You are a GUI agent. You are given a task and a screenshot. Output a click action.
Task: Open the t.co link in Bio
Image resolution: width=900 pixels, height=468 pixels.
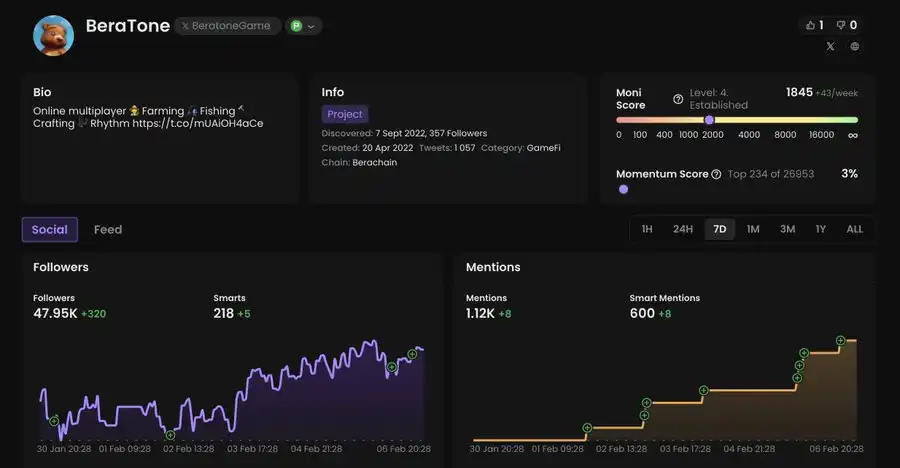(198, 124)
